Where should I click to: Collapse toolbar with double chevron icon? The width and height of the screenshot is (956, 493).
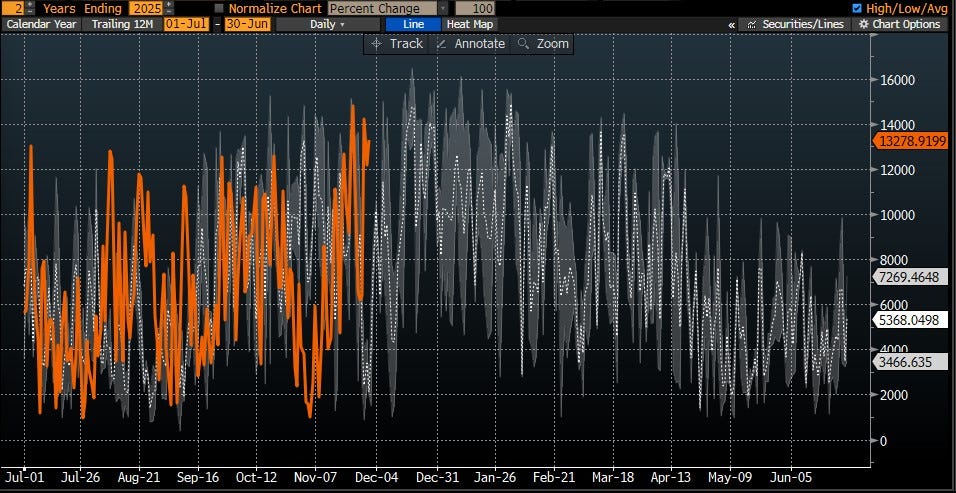coord(732,24)
